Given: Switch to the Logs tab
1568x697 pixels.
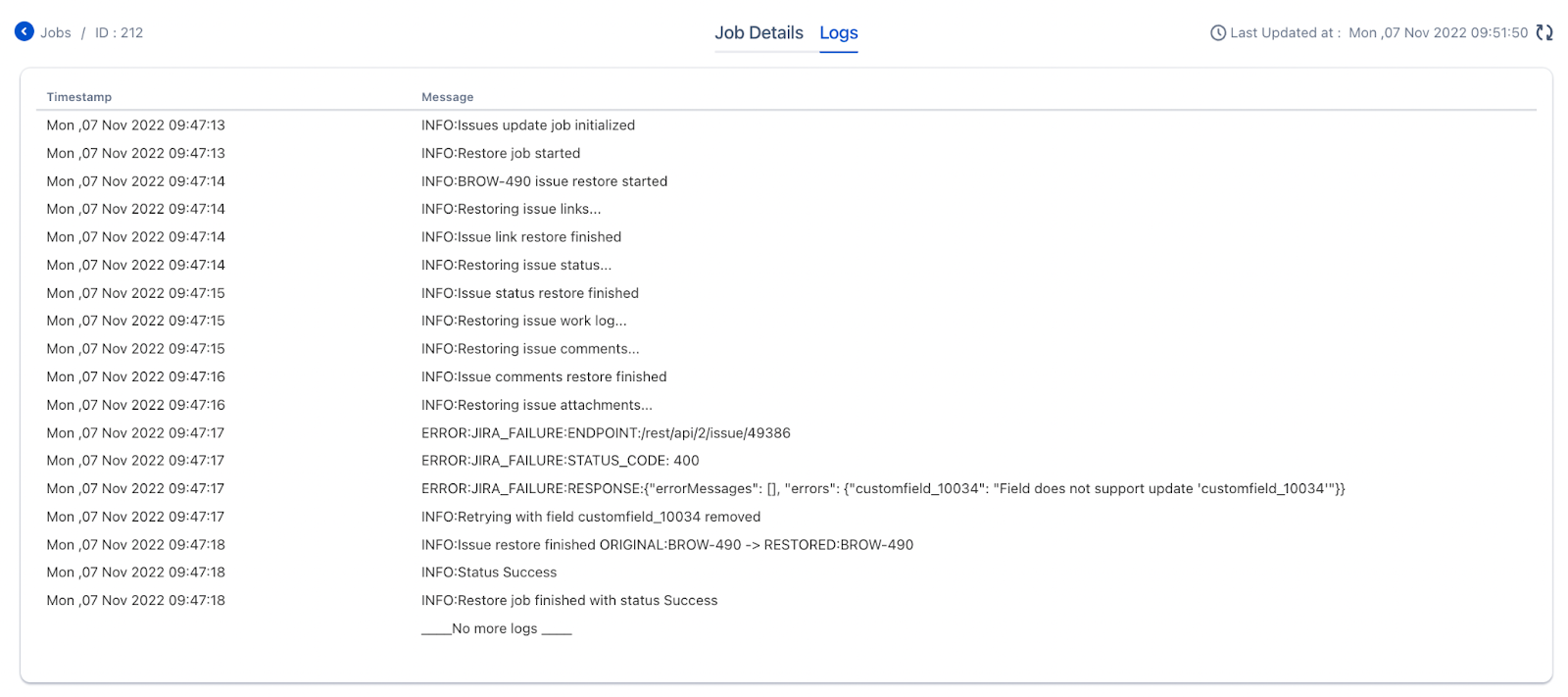Looking at the screenshot, I should point(839,32).
